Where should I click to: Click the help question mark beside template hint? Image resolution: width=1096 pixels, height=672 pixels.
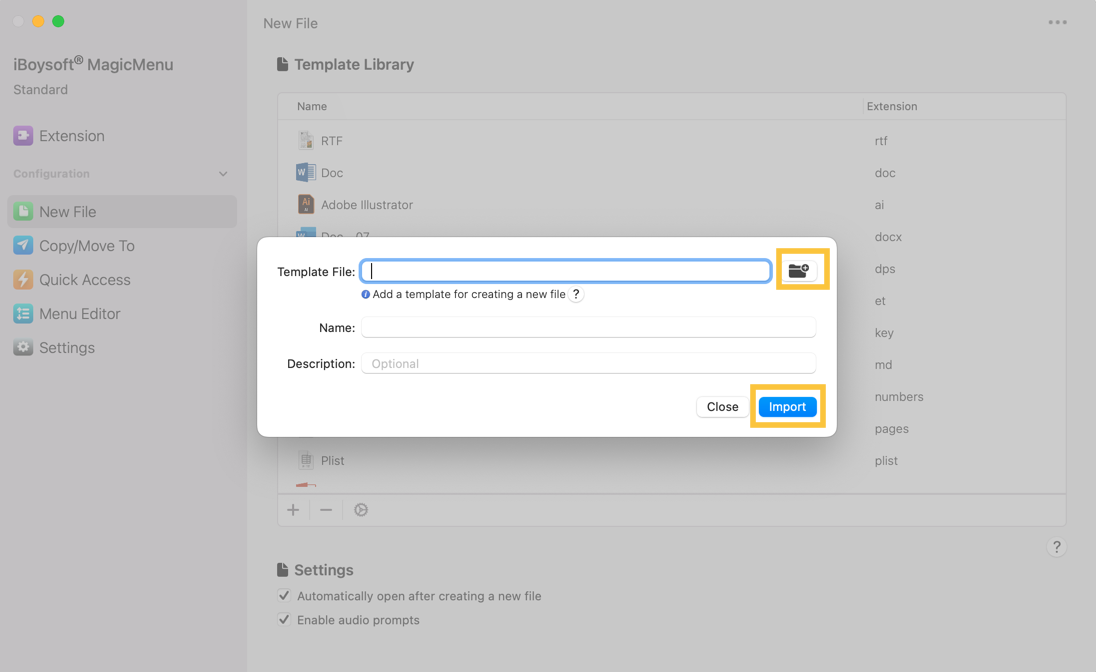[576, 294]
